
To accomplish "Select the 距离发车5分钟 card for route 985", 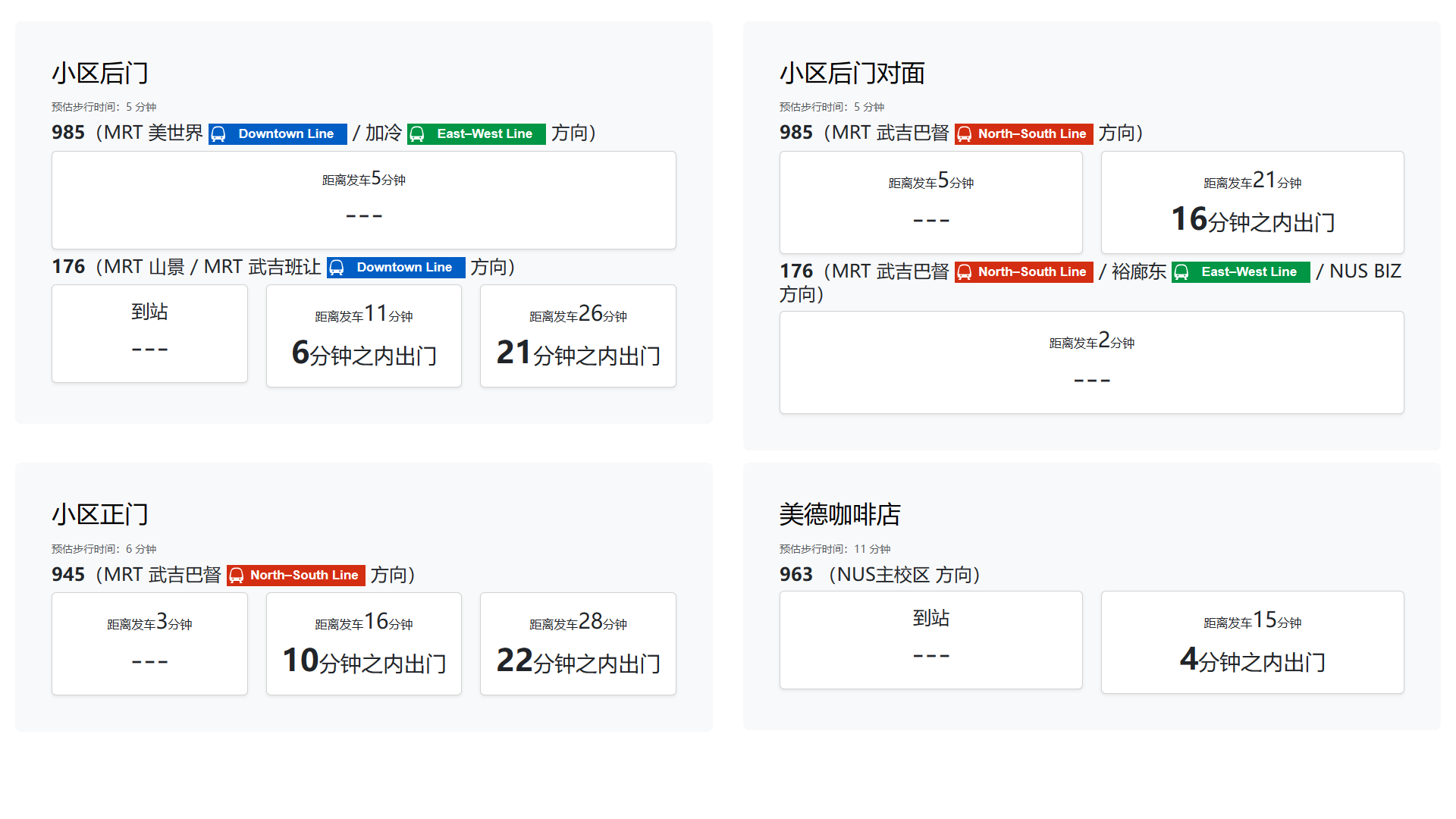I will [363, 199].
